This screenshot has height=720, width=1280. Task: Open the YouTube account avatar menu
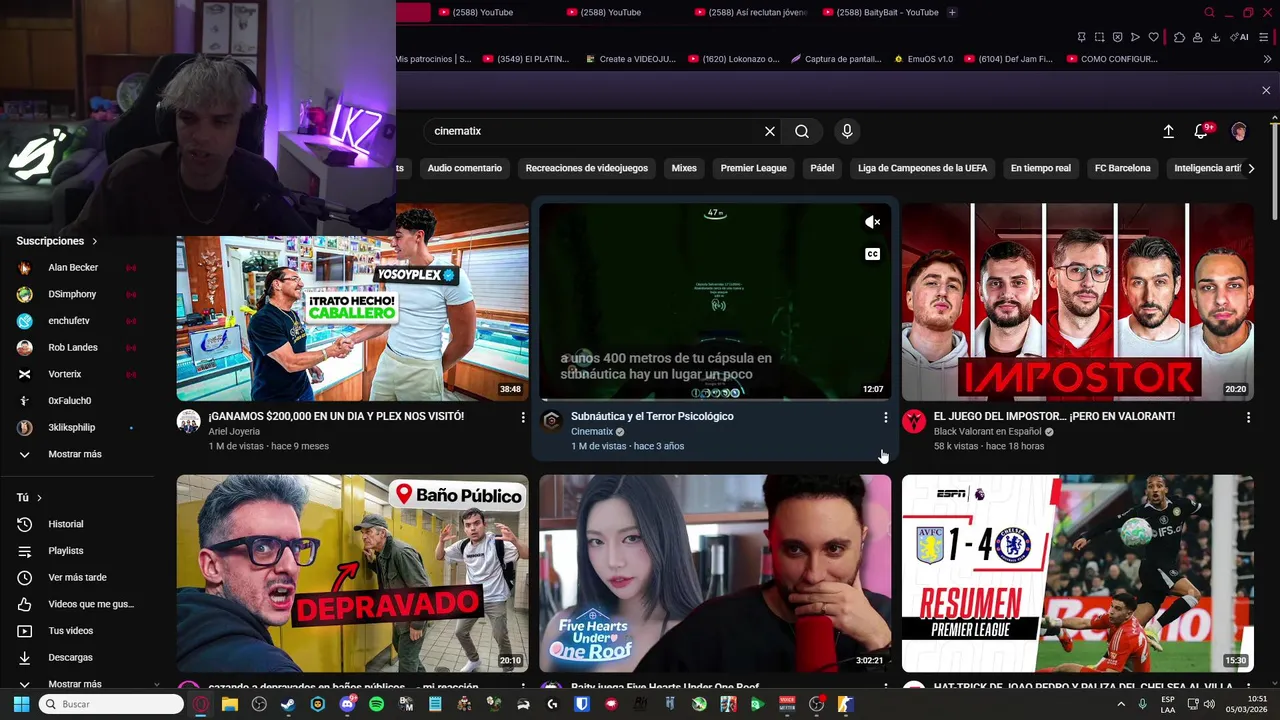pos(1239,131)
